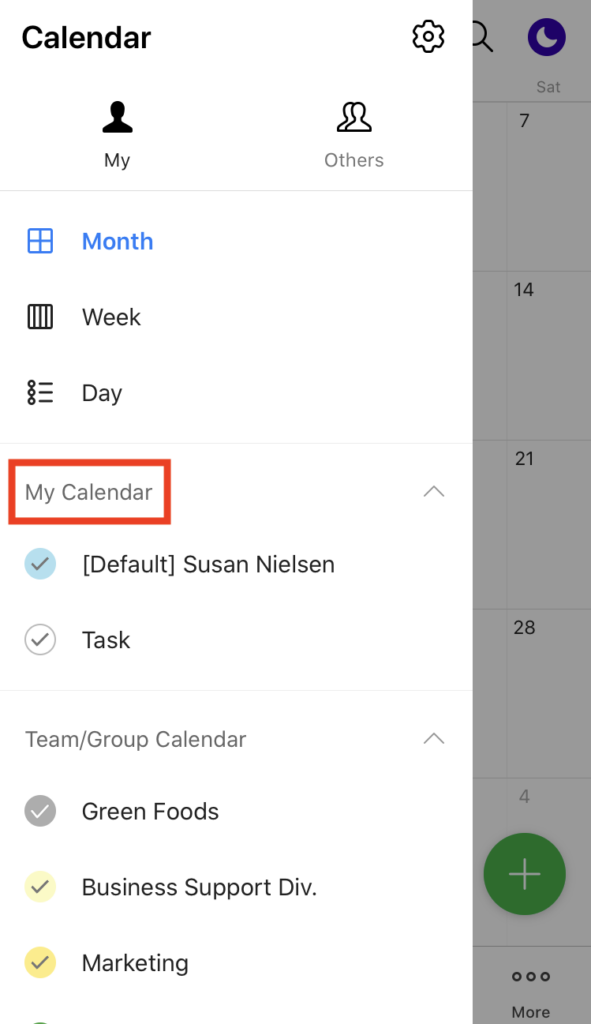This screenshot has width=591, height=1024.
Task: Enable dark mode with the moon icon
Action: click(546, 36)
